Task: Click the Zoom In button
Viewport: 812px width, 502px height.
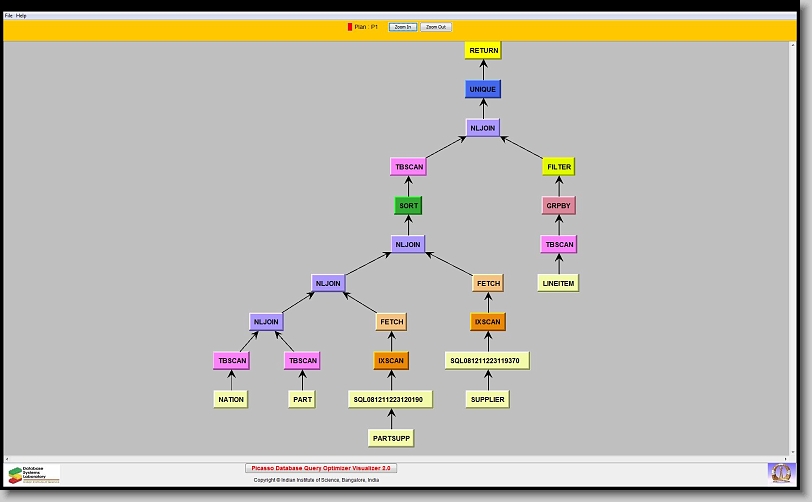Action: coord(402,27)
